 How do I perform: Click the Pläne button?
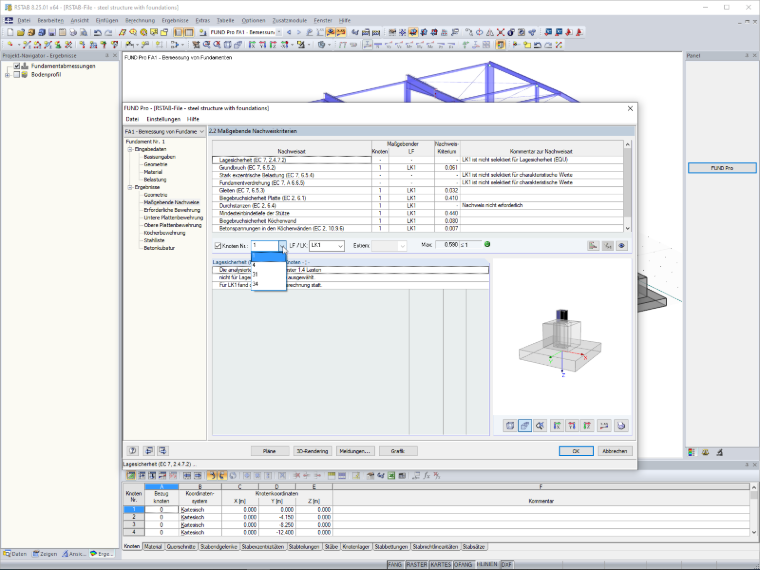pos(269,451)
